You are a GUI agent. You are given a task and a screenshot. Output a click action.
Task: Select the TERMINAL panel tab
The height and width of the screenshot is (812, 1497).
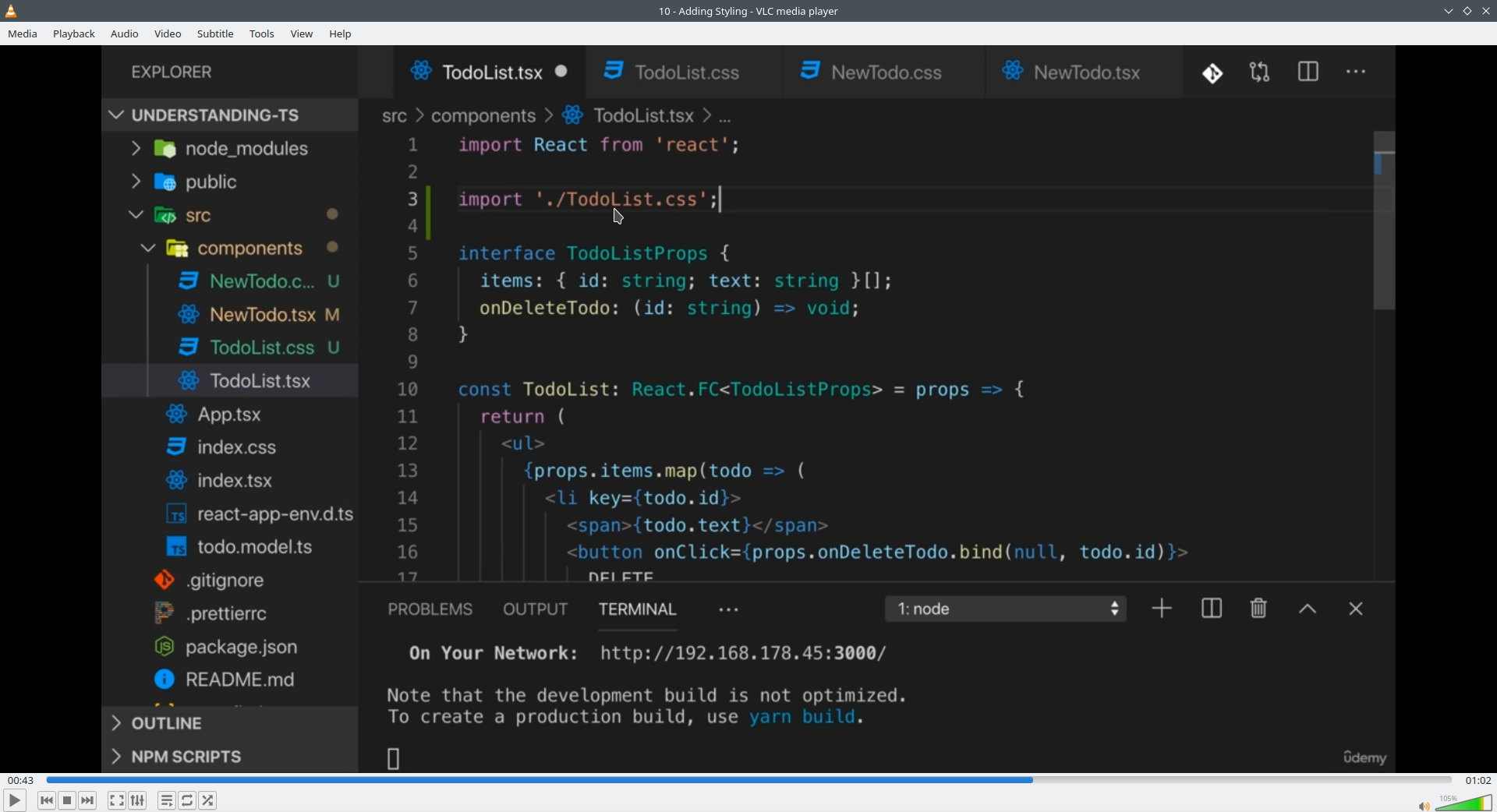coord(638,609)
